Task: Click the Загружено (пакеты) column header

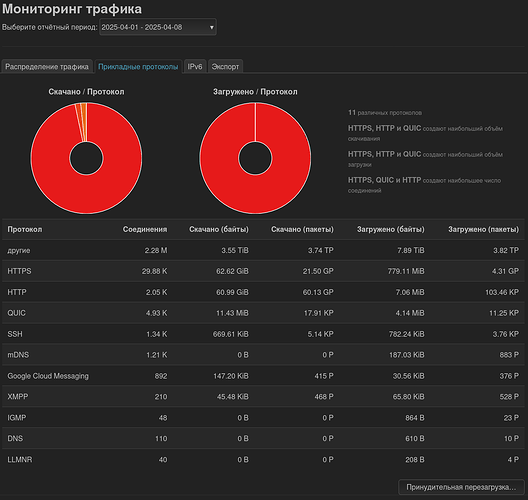Action: [x=483, y=229]
